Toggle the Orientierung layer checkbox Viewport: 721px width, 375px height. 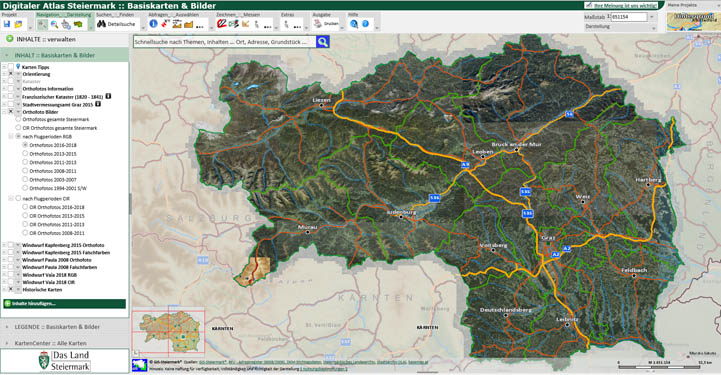coord(11,74)
